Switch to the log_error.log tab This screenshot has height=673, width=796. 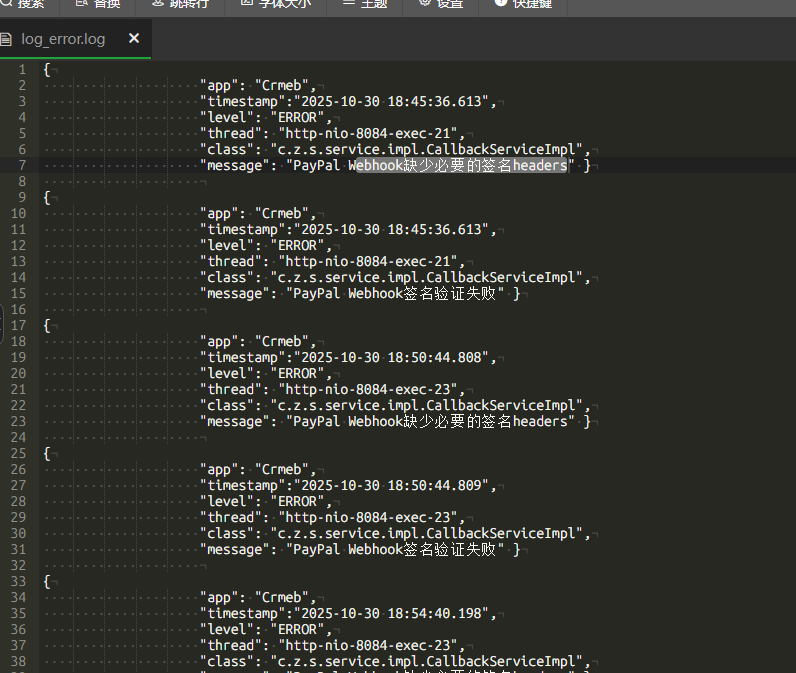[63, 40]
